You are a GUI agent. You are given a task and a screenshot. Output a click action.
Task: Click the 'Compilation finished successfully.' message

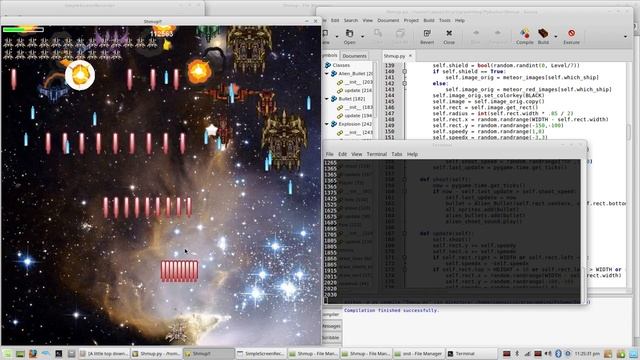[391, 310]
